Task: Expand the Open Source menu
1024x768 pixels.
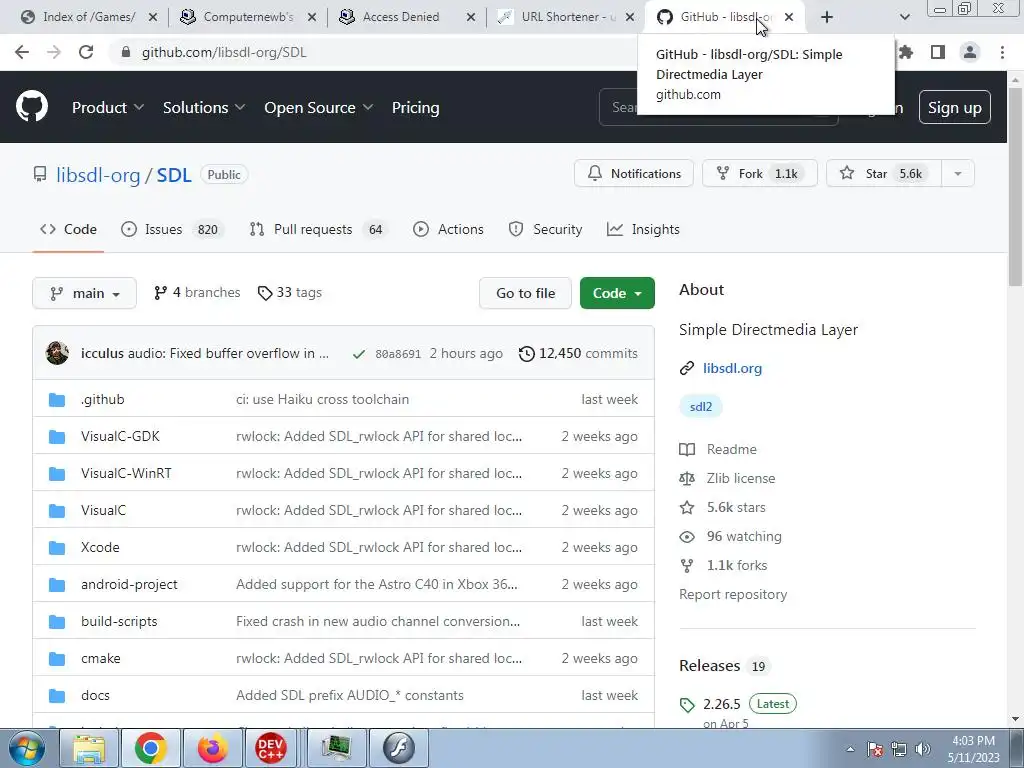Action: [x=319, y=107]
